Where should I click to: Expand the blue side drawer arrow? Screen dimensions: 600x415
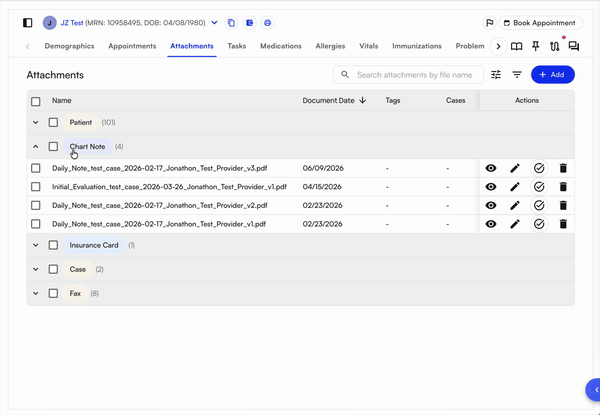click(x=595, y=390)
